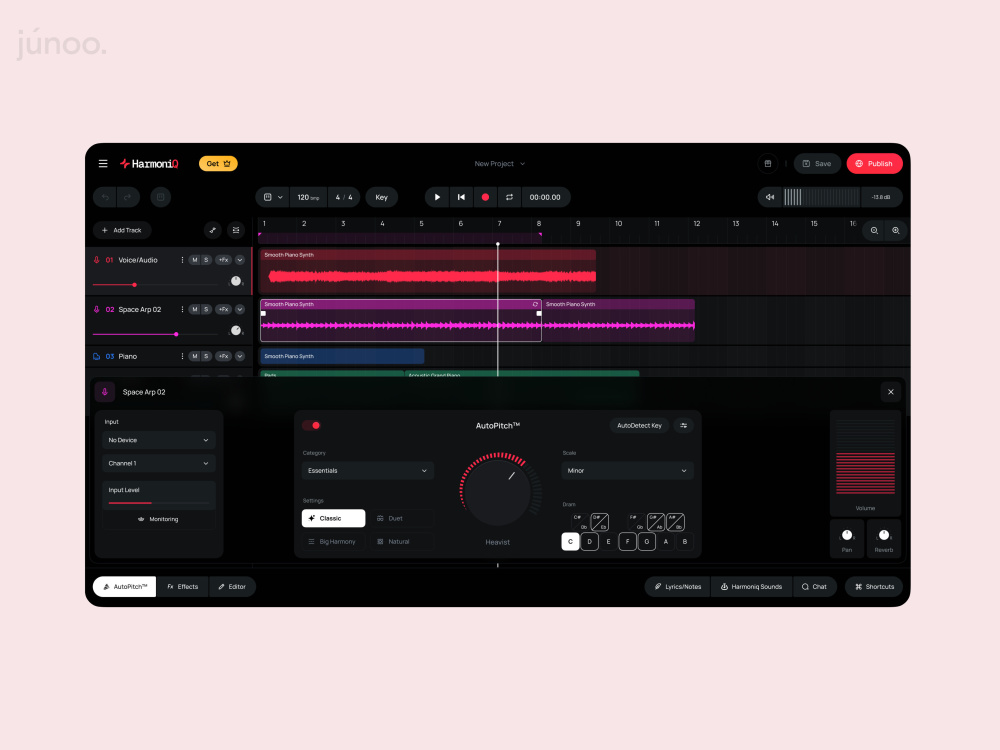Solo the Space Arp 02 track
Screen dimensions: 1000x750
point(206,309)
